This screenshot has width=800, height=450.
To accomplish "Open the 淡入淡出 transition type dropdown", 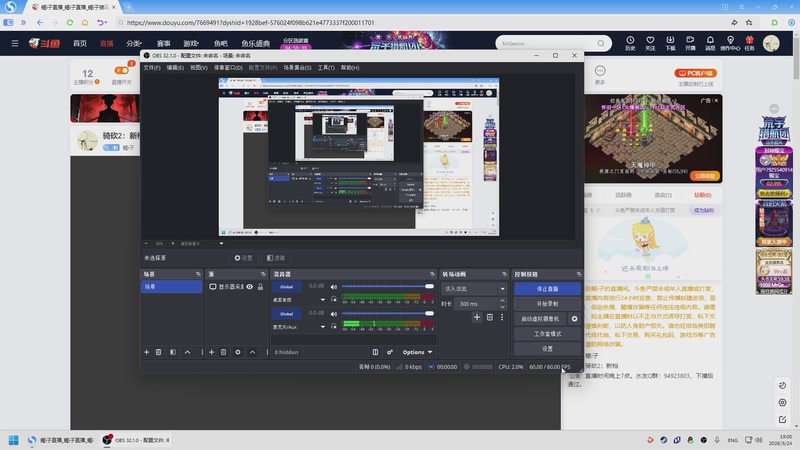I will pos(474,289).
